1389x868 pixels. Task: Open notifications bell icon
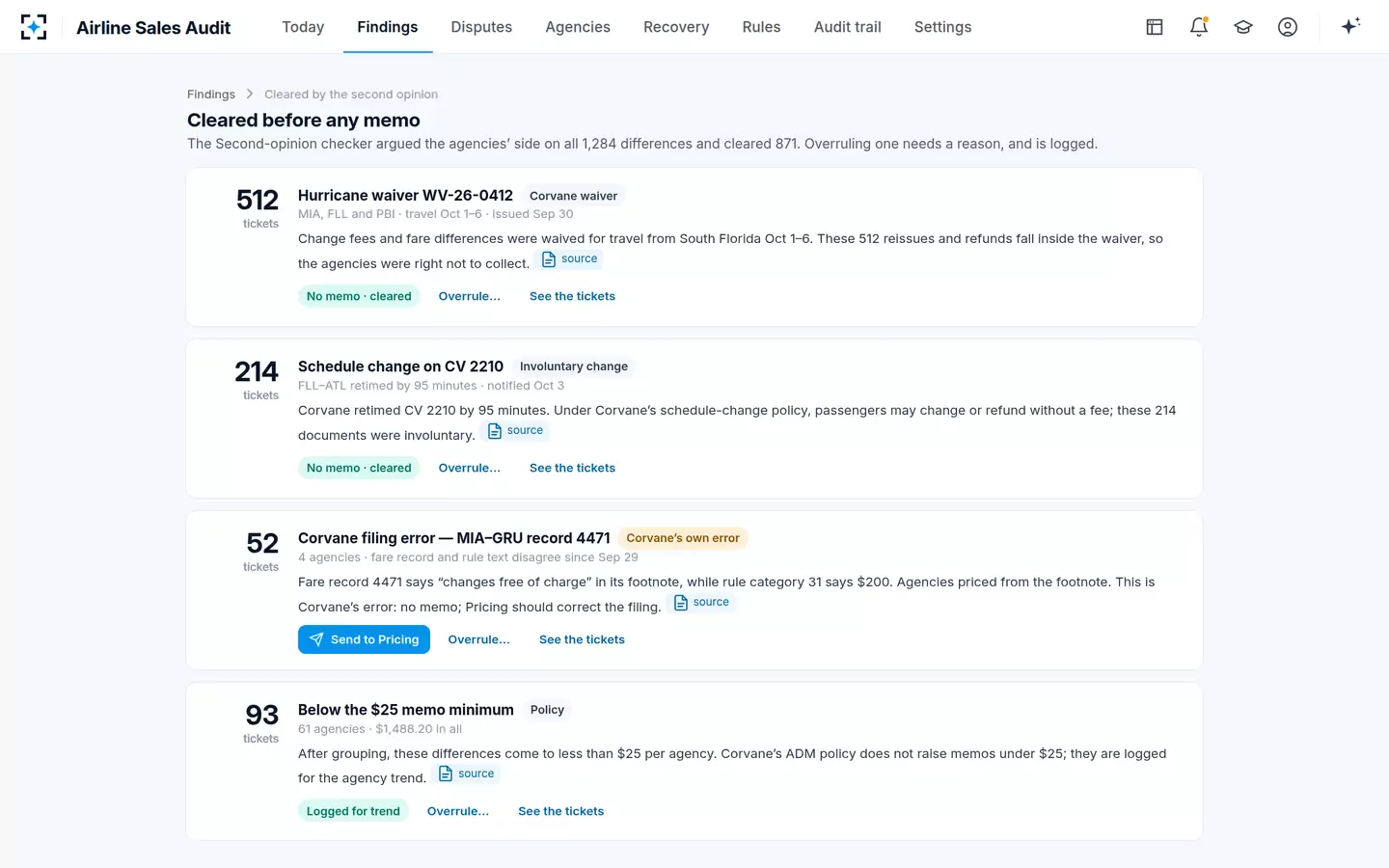(x=1199, y=27)
